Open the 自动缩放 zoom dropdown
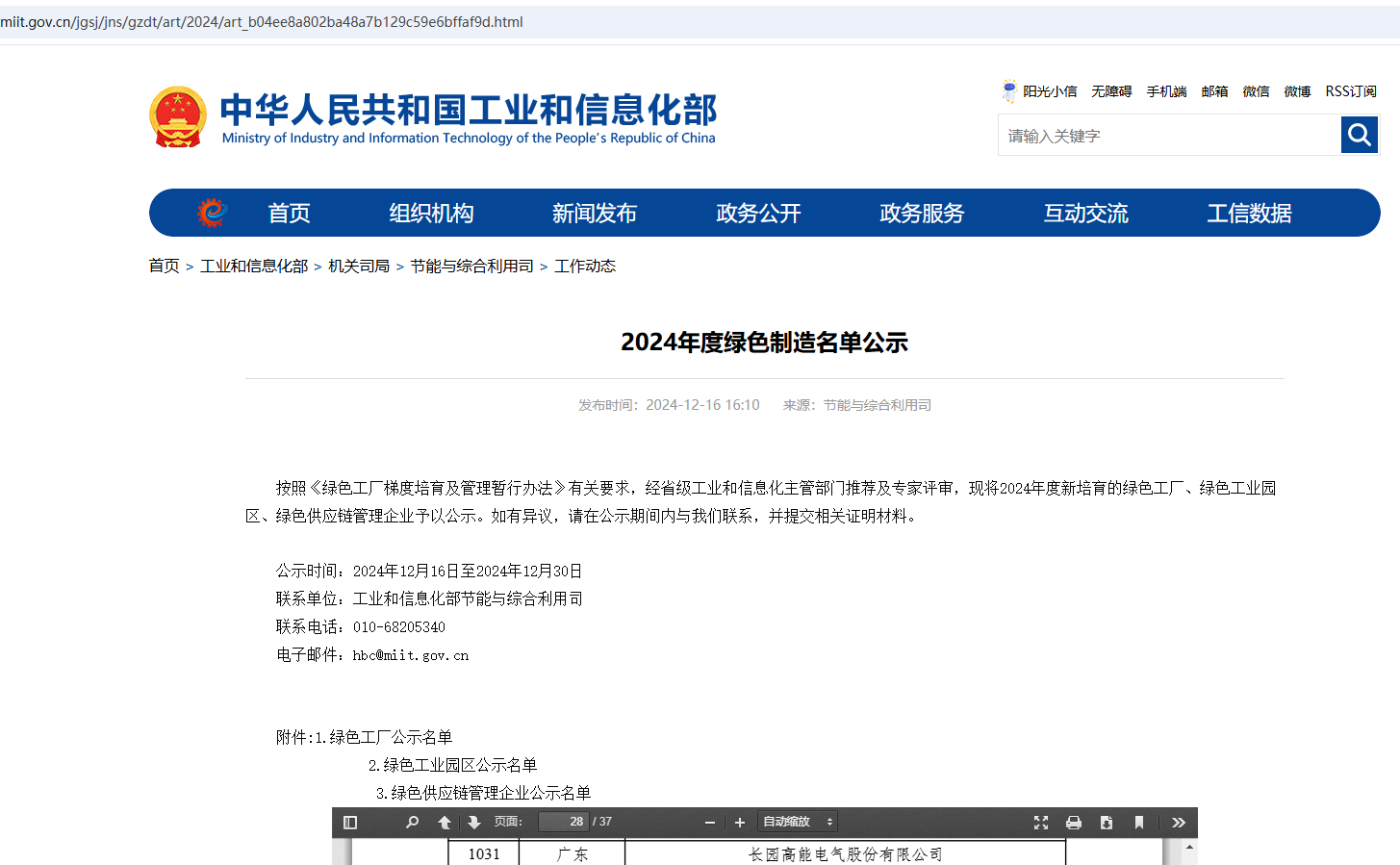Image resolution: width=1400 pixels, height=865 pixels. coord(797,822)
